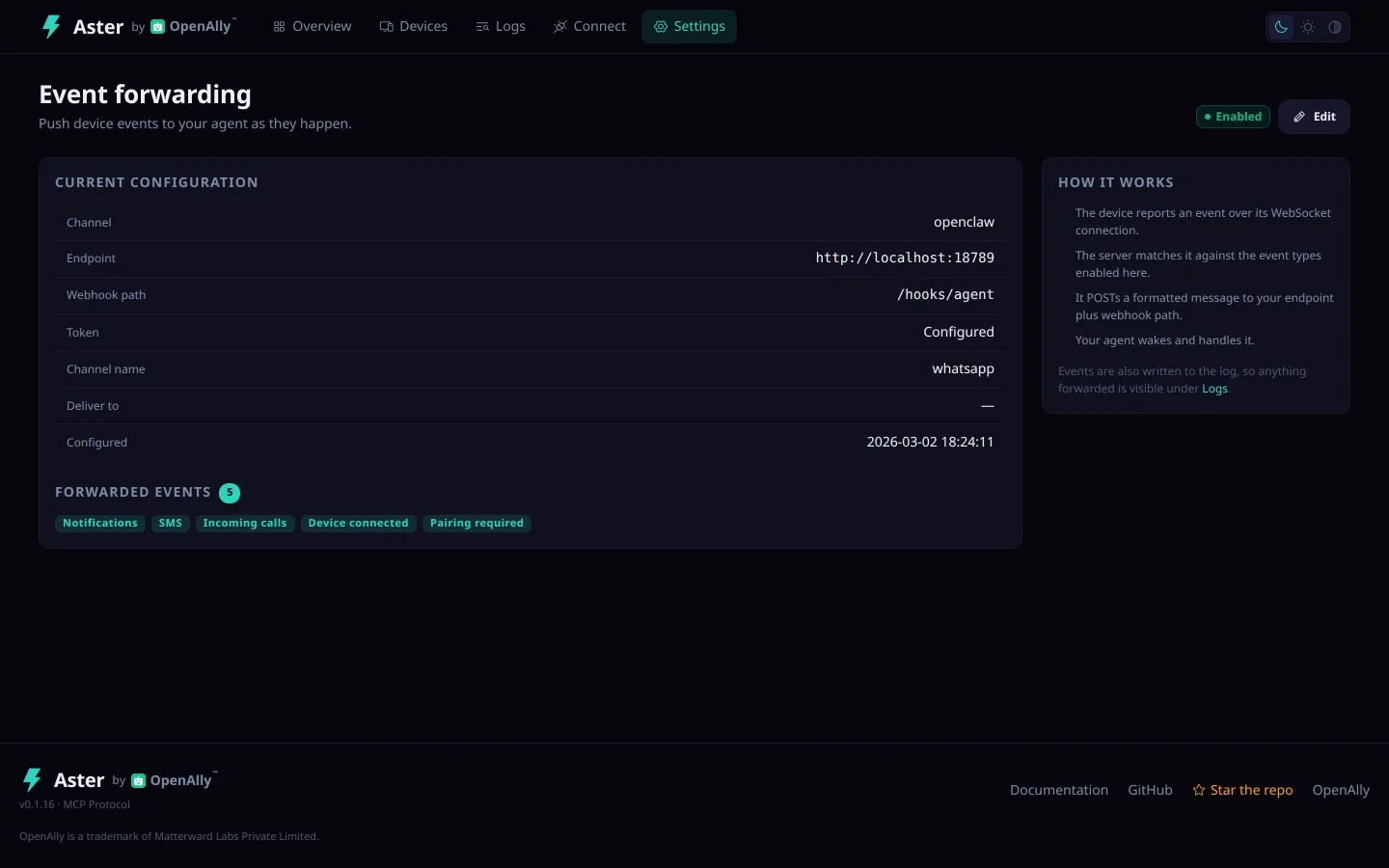Viewport: 1389px width, 868px height.
Task: Open the Logs link in How It Works
Action: 1214,389
